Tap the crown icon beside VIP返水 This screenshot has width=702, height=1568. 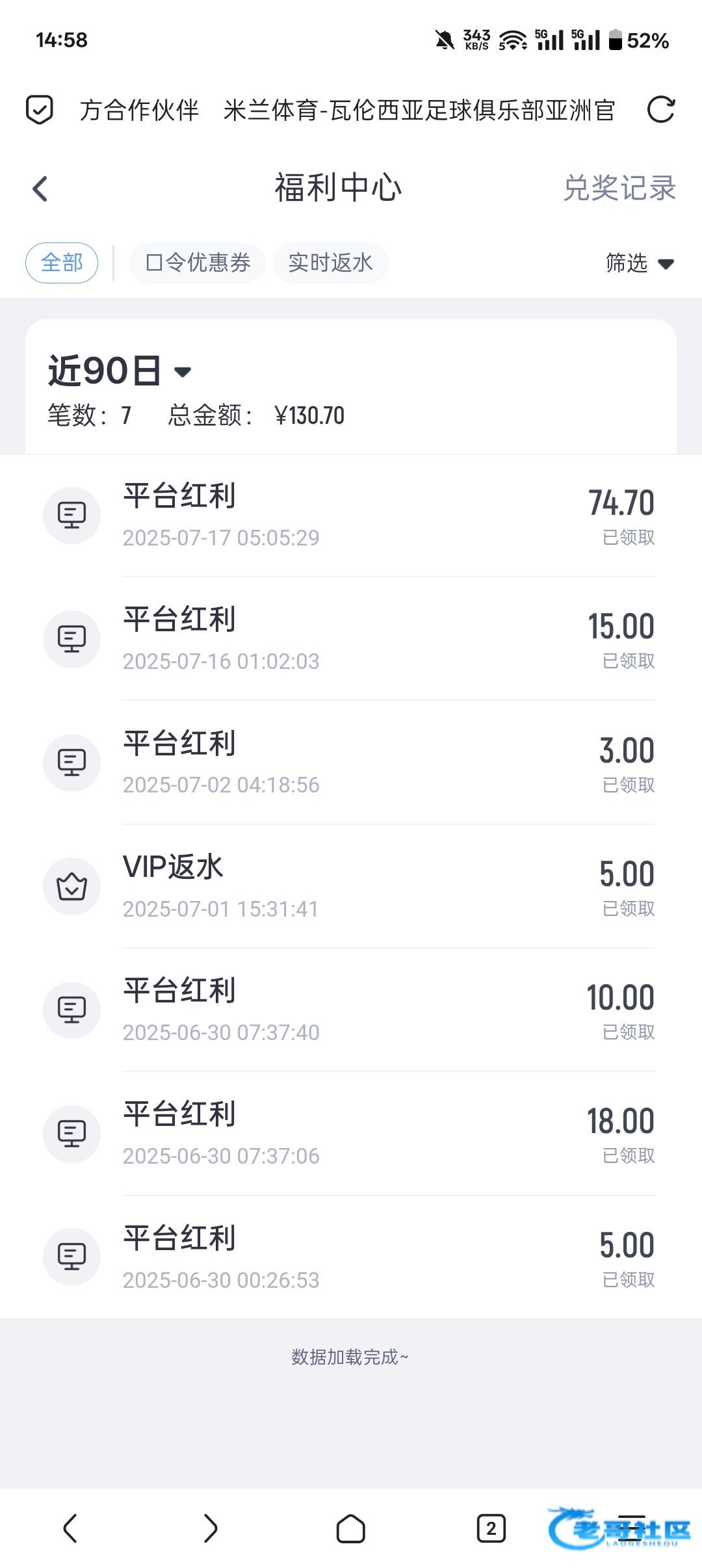click(x=71, y=886)
